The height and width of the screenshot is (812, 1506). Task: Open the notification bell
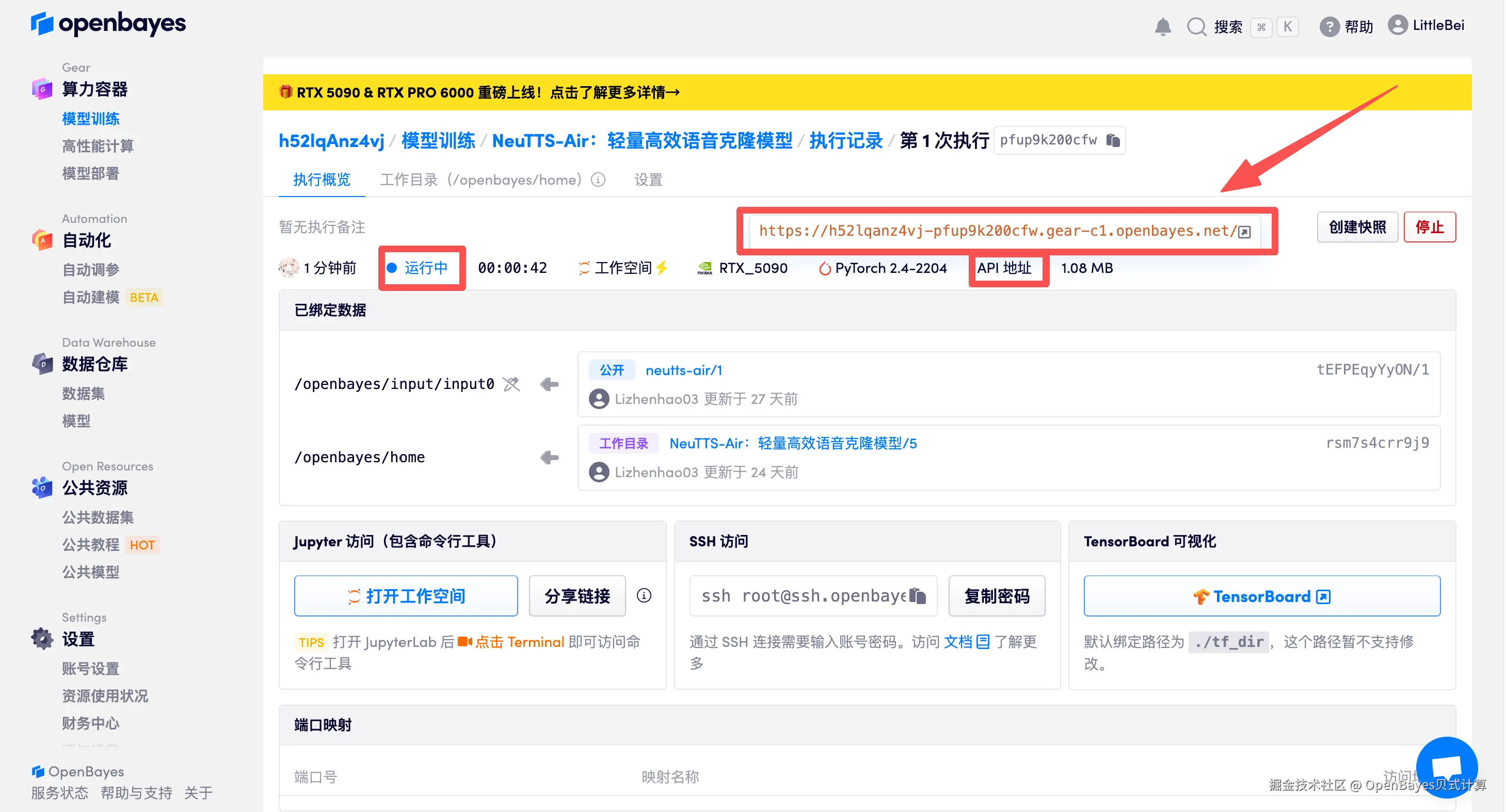[x=1163, y=26]
